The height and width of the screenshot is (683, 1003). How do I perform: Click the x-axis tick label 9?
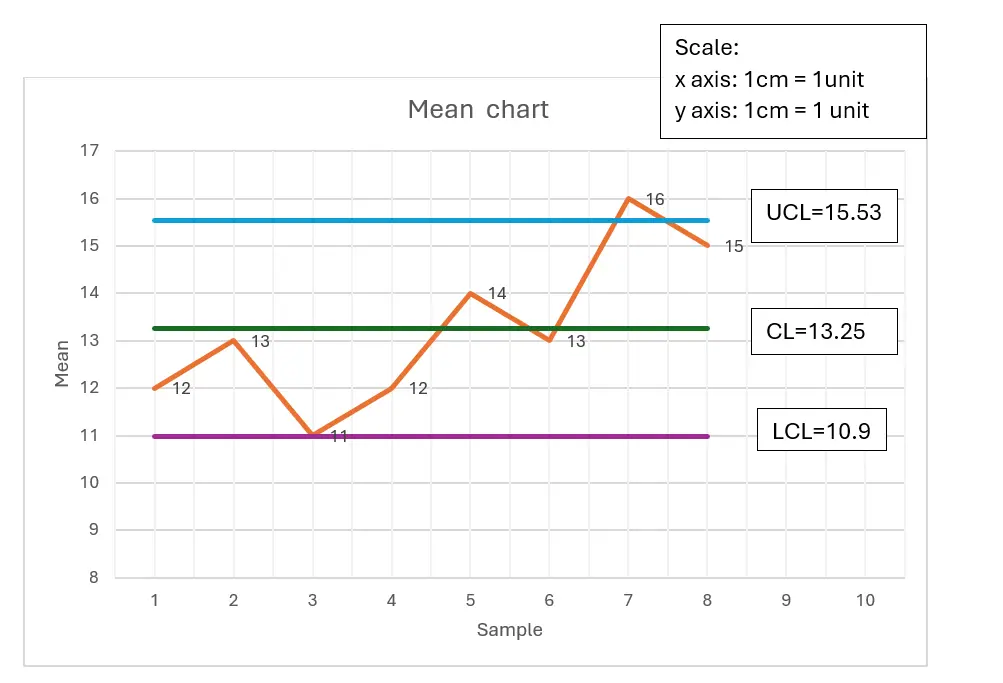click(786, 601)
